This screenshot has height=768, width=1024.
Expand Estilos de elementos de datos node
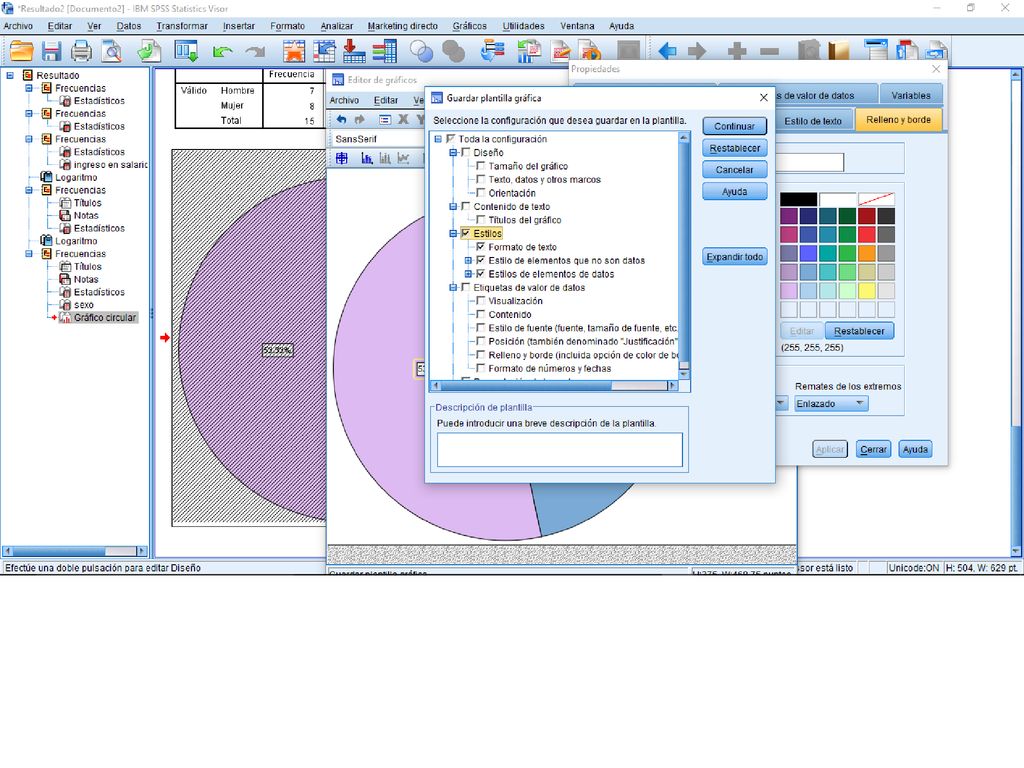[x=468, y=274]
